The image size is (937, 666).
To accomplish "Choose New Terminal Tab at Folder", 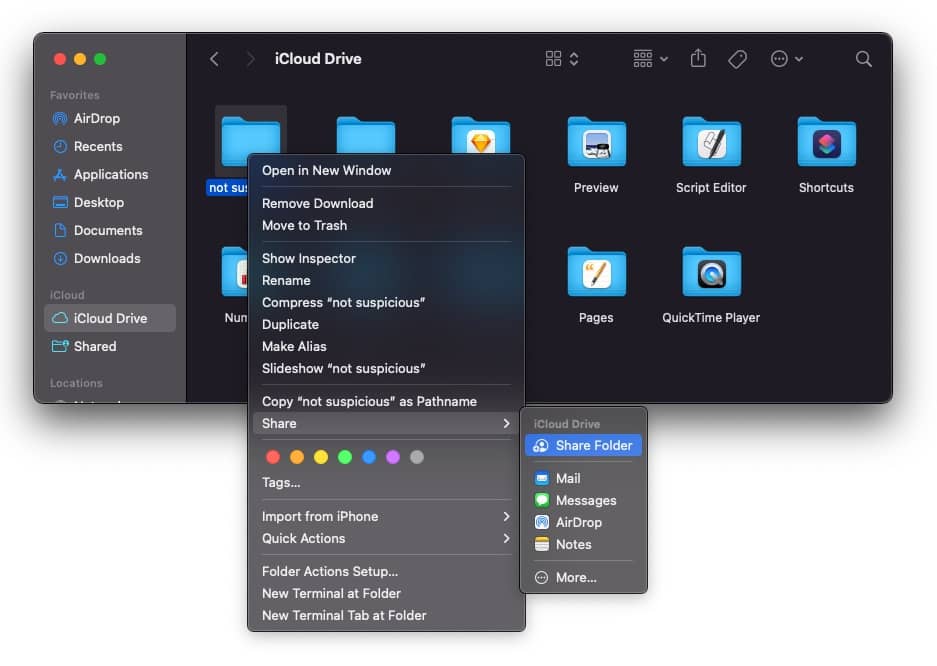I will (x=386, y=616).
